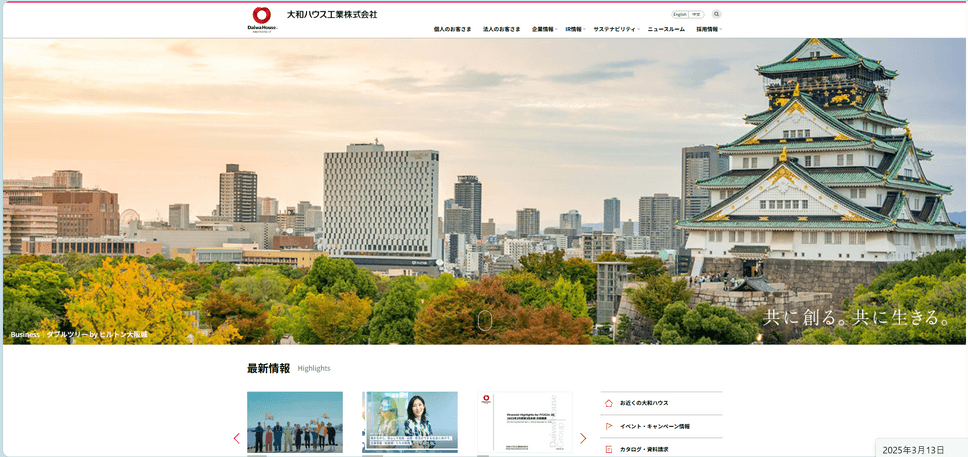Image resolution: width=968 pixels, height=457 pixels.
Task: Click the ダブルツリー by ヒルトン大阪城 caption link
Action: click(x=97, y=334)
